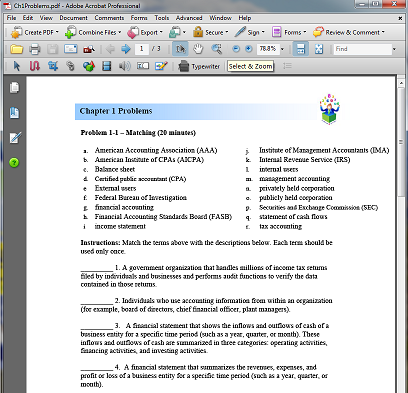This screenshot has height=393, width=408.
Task: Click the Combine Files icon
Action: tap(70, 32)
